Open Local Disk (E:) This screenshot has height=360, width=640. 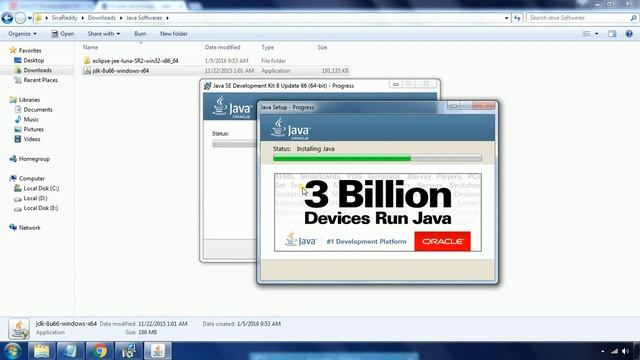[x=36, y=208]
